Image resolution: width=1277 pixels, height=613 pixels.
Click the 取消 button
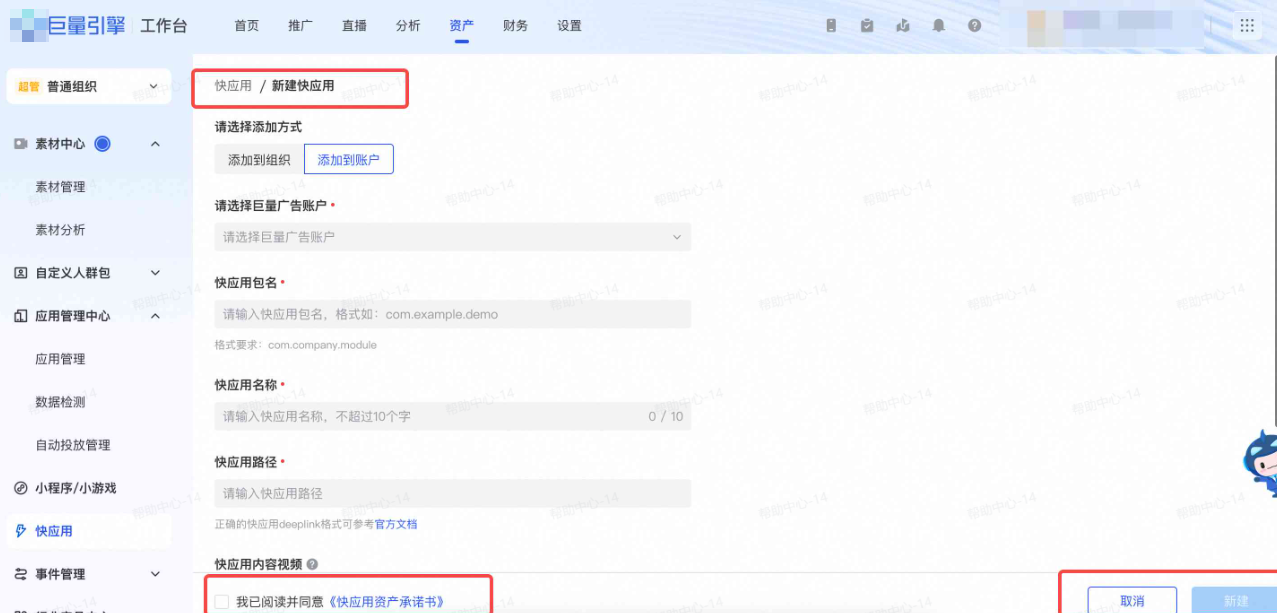pyautogui.click(x=1132, y=600)
